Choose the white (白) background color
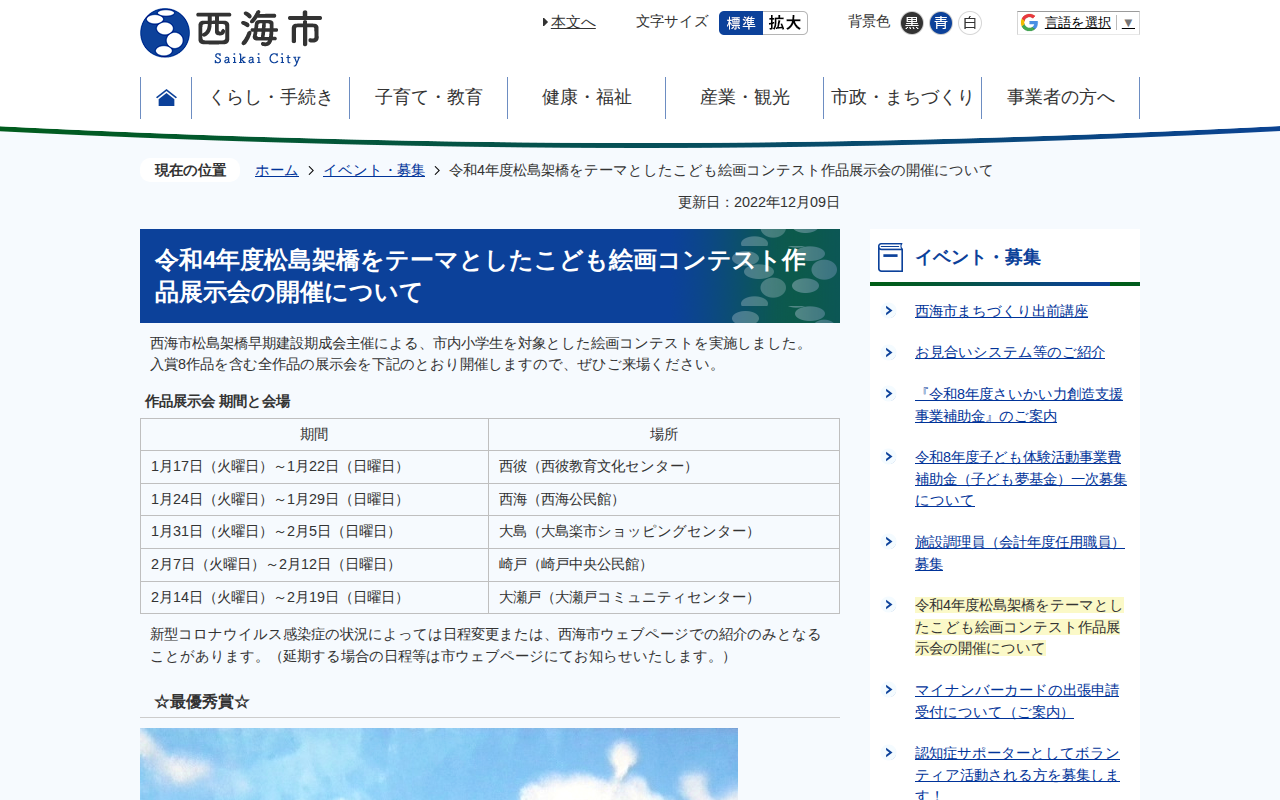 [x=969, y=23]
